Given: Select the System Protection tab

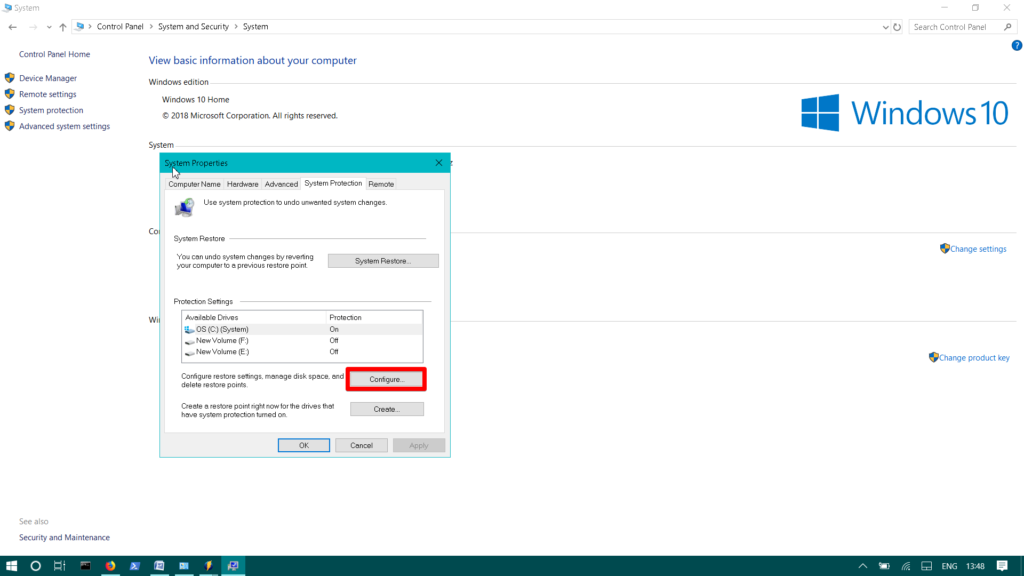Looking at the screenshot, I should click(x=333, y=184).
